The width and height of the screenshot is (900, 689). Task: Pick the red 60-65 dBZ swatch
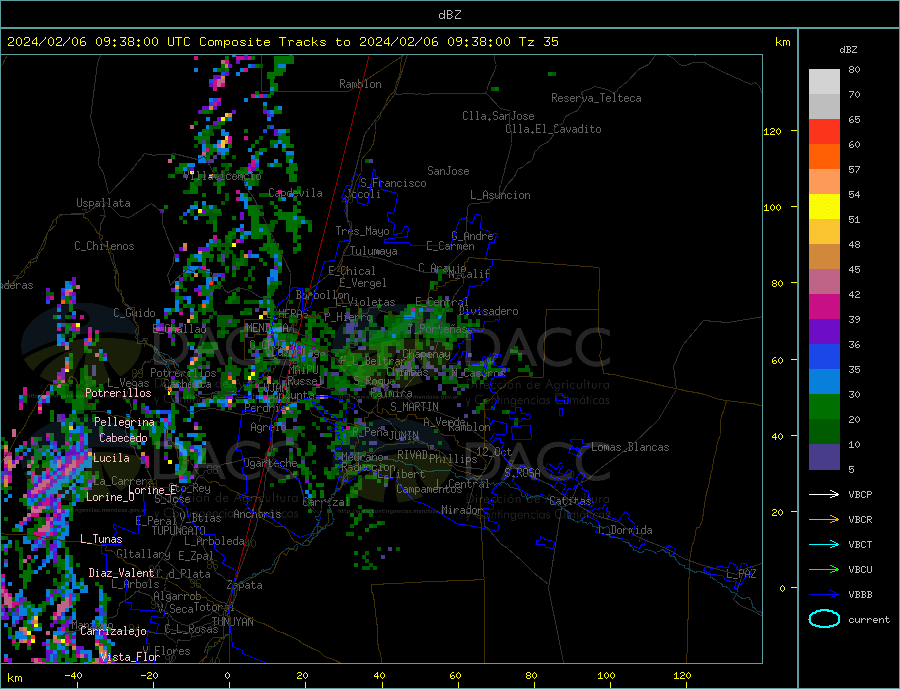[x=824, y=132]
